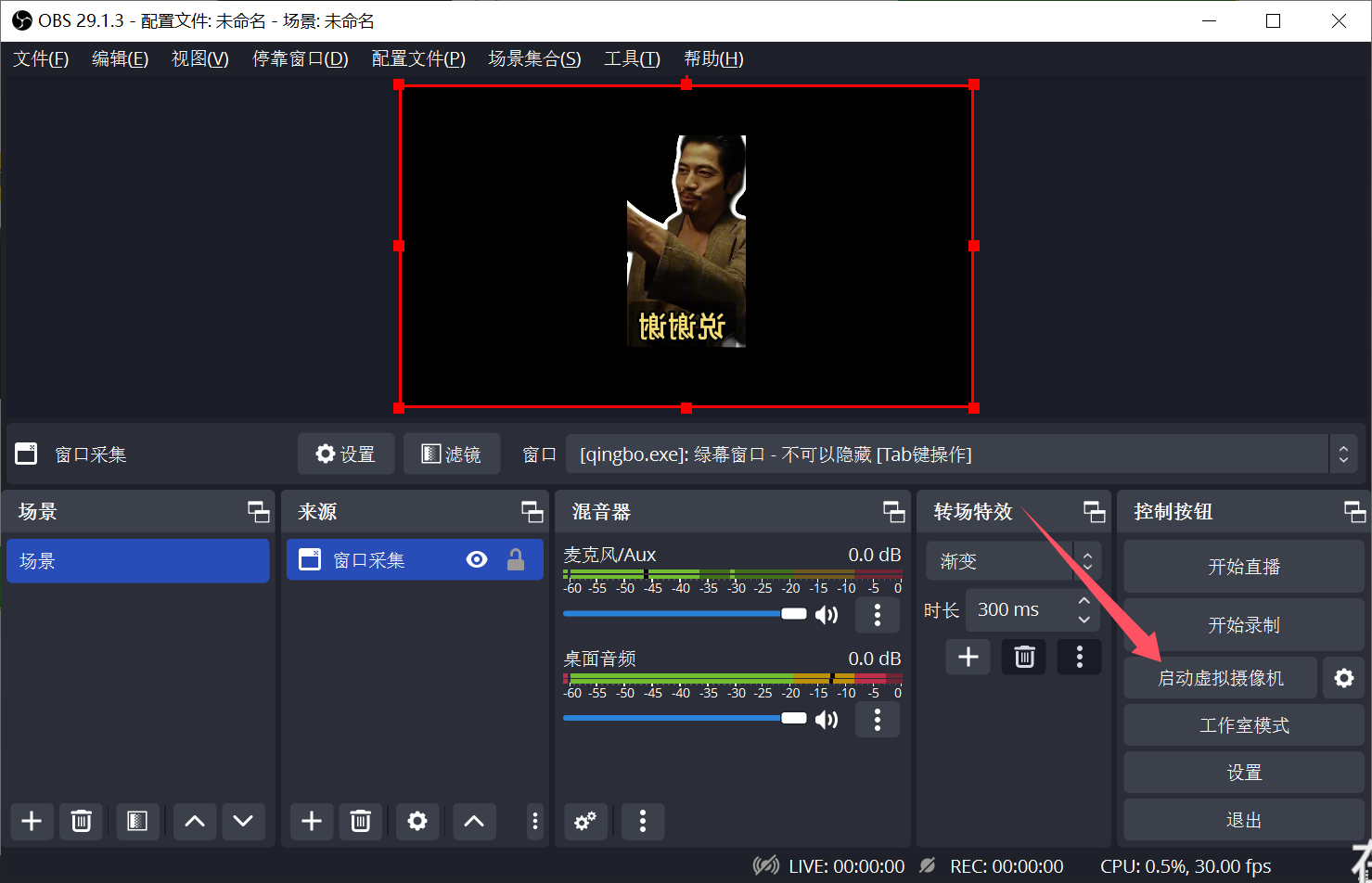
Task: Adjust 桌面音频 volume slider
Action: [685, 719]
